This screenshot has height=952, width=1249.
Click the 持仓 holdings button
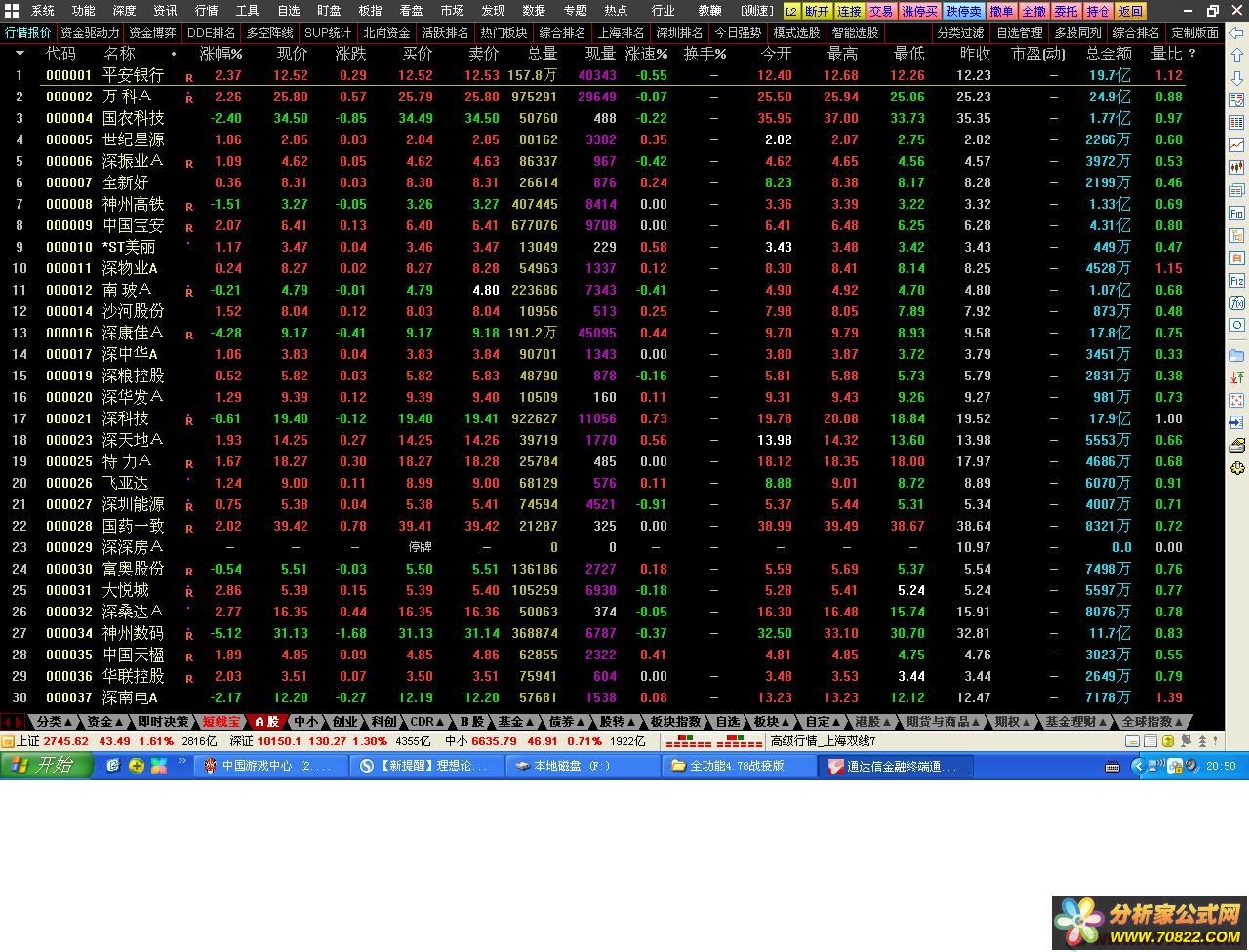coord(1098,11)
